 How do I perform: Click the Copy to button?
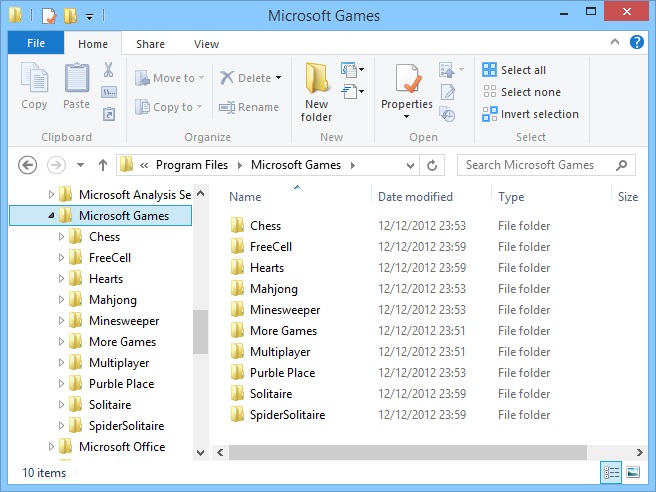[169, 107]
